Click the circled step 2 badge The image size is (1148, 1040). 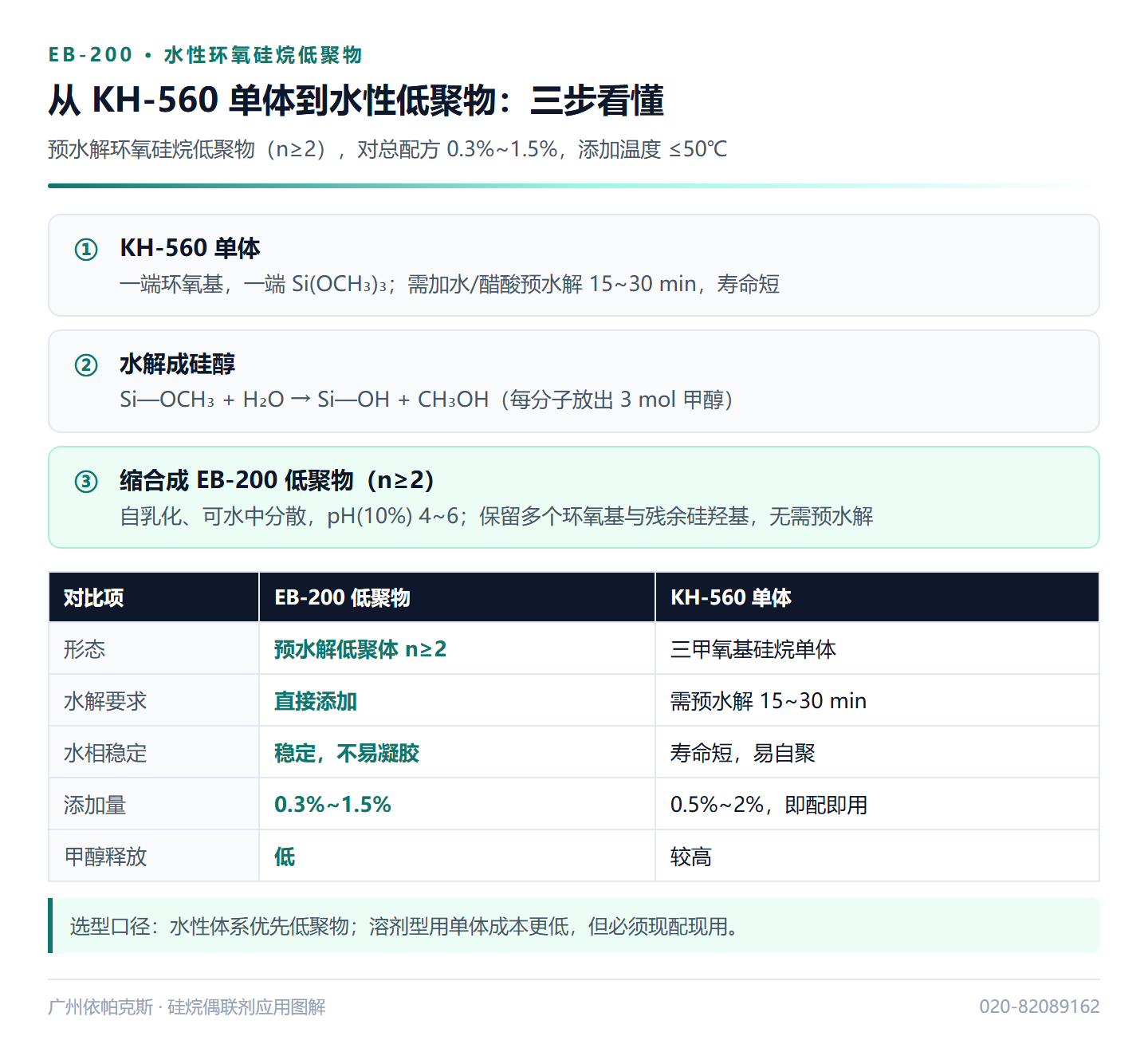[86, 365]
